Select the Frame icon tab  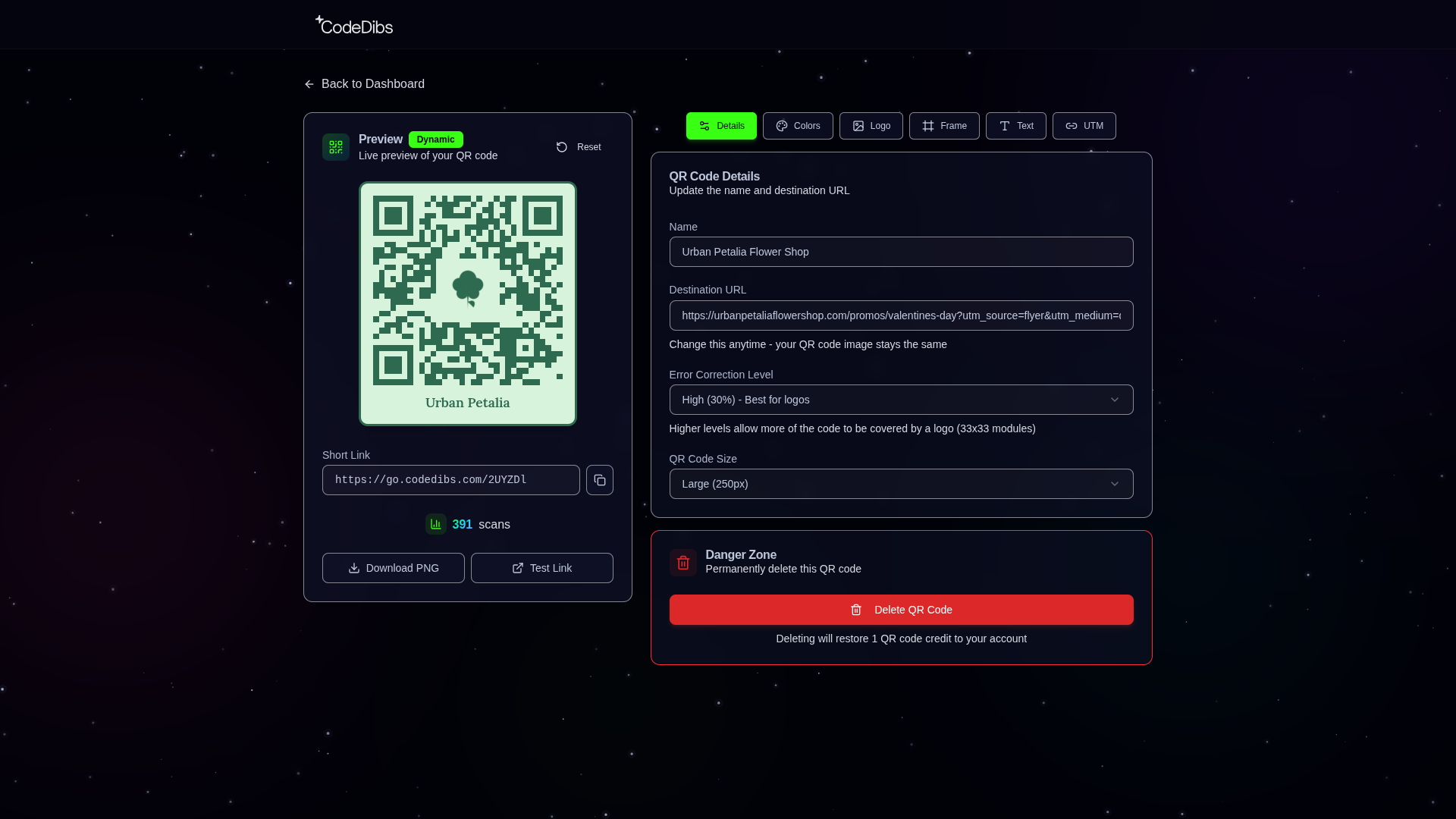tap(928, 125)
